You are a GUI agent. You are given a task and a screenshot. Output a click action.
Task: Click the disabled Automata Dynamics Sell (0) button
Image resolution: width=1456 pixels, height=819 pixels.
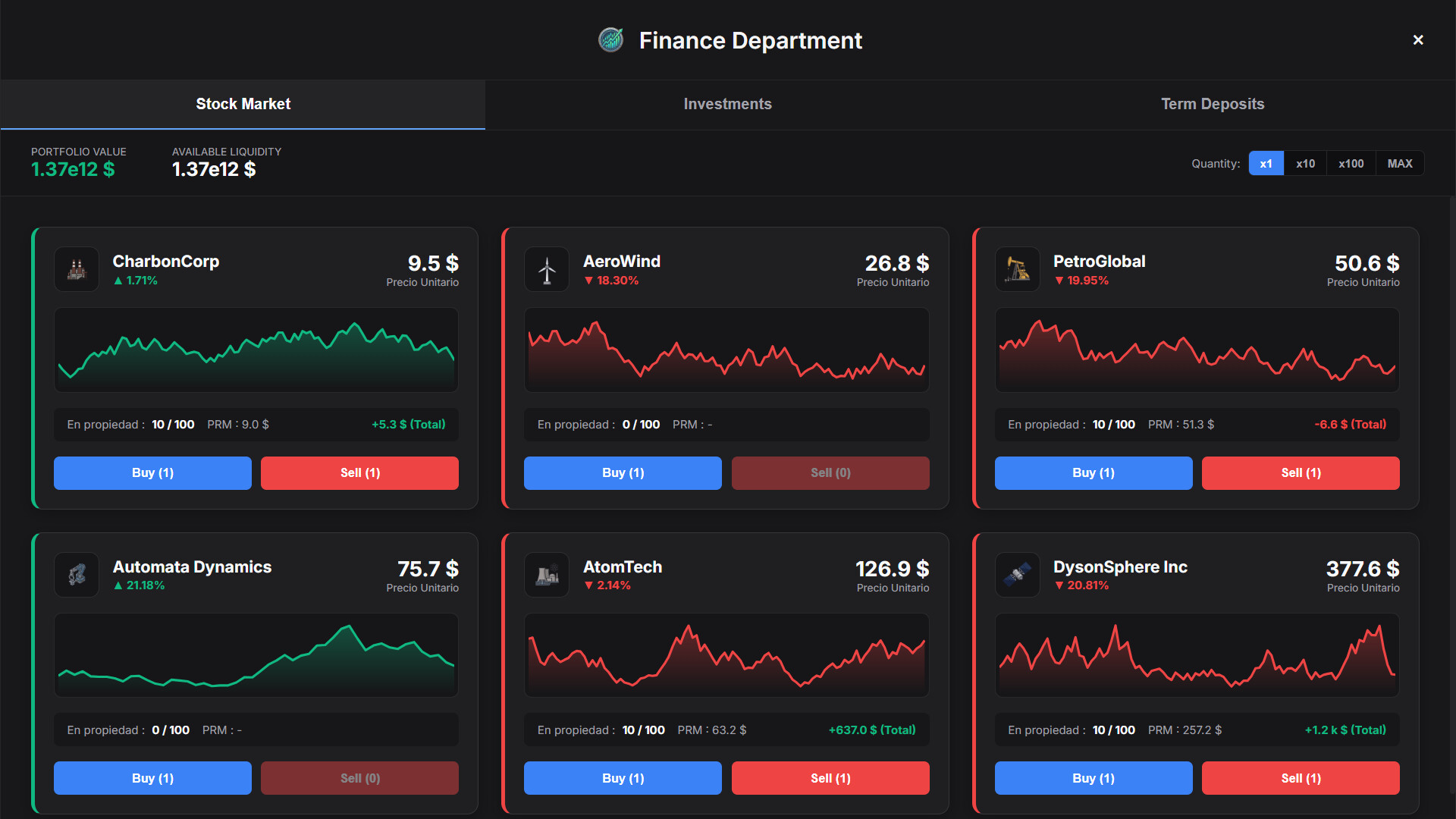[x=360, y=778]
